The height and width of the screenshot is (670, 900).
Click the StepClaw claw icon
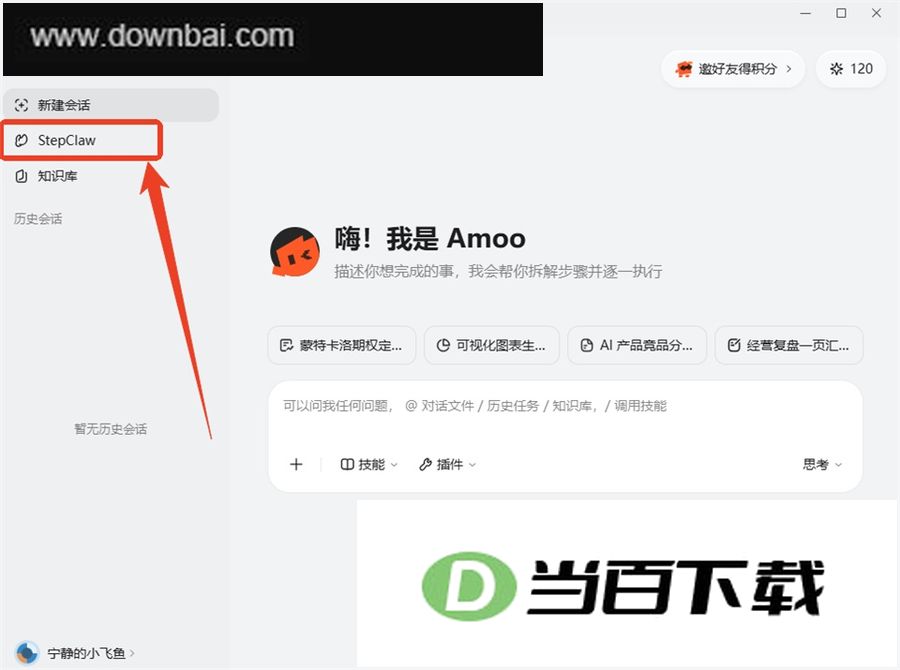(21, 140)
